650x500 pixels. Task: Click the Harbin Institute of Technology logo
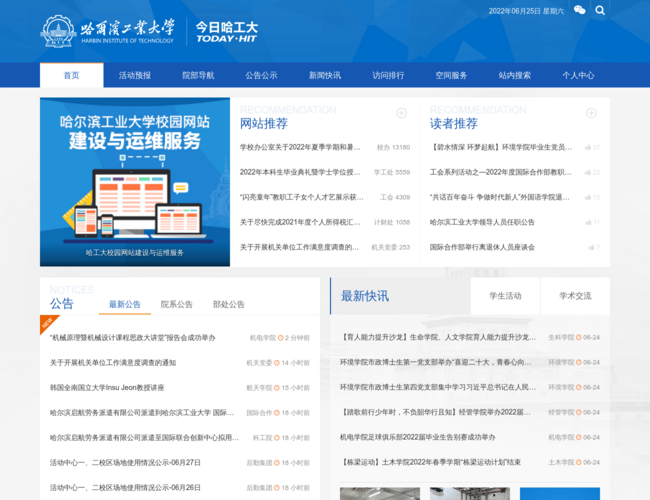[x=108, y=31]
